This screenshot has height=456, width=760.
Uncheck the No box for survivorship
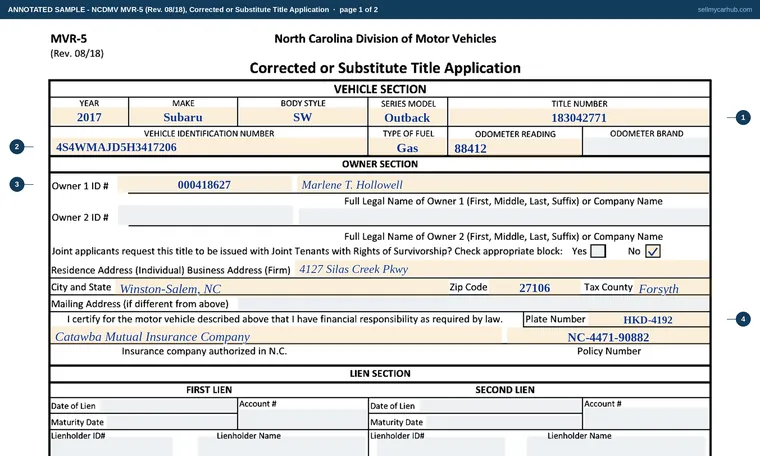(x=652, y=251)
